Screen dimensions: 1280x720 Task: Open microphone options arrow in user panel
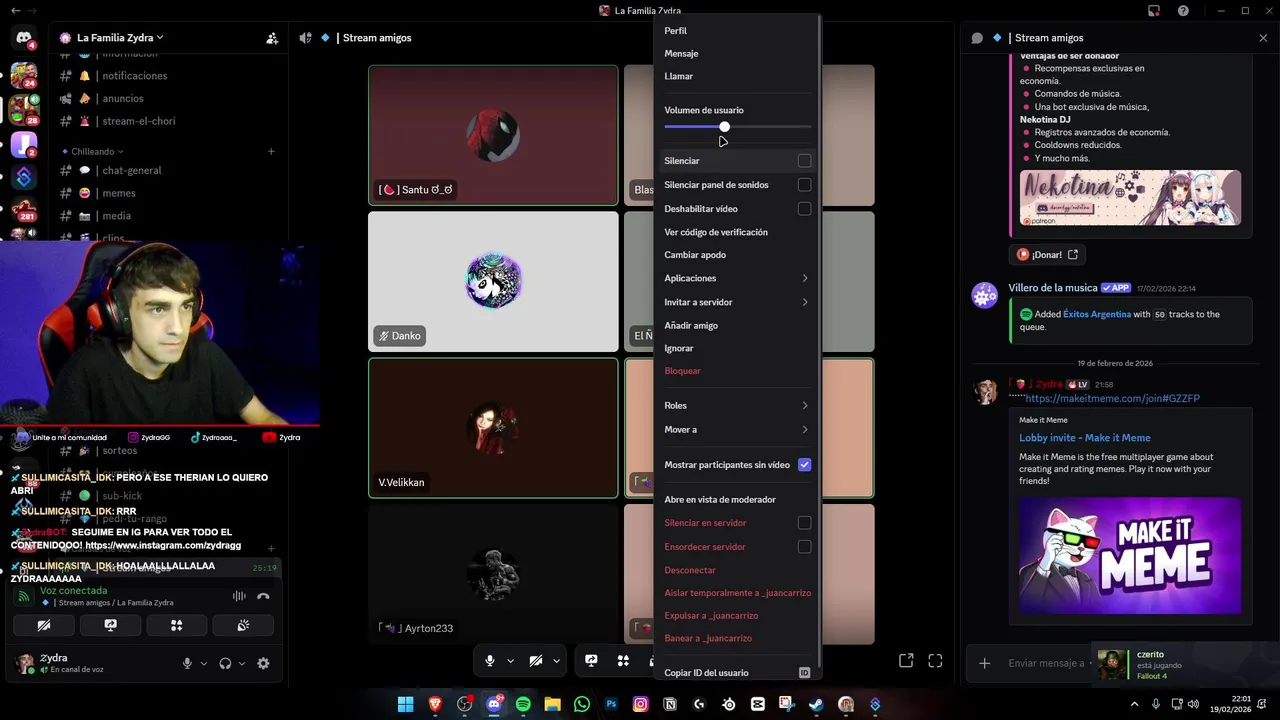tap(204, 663)
